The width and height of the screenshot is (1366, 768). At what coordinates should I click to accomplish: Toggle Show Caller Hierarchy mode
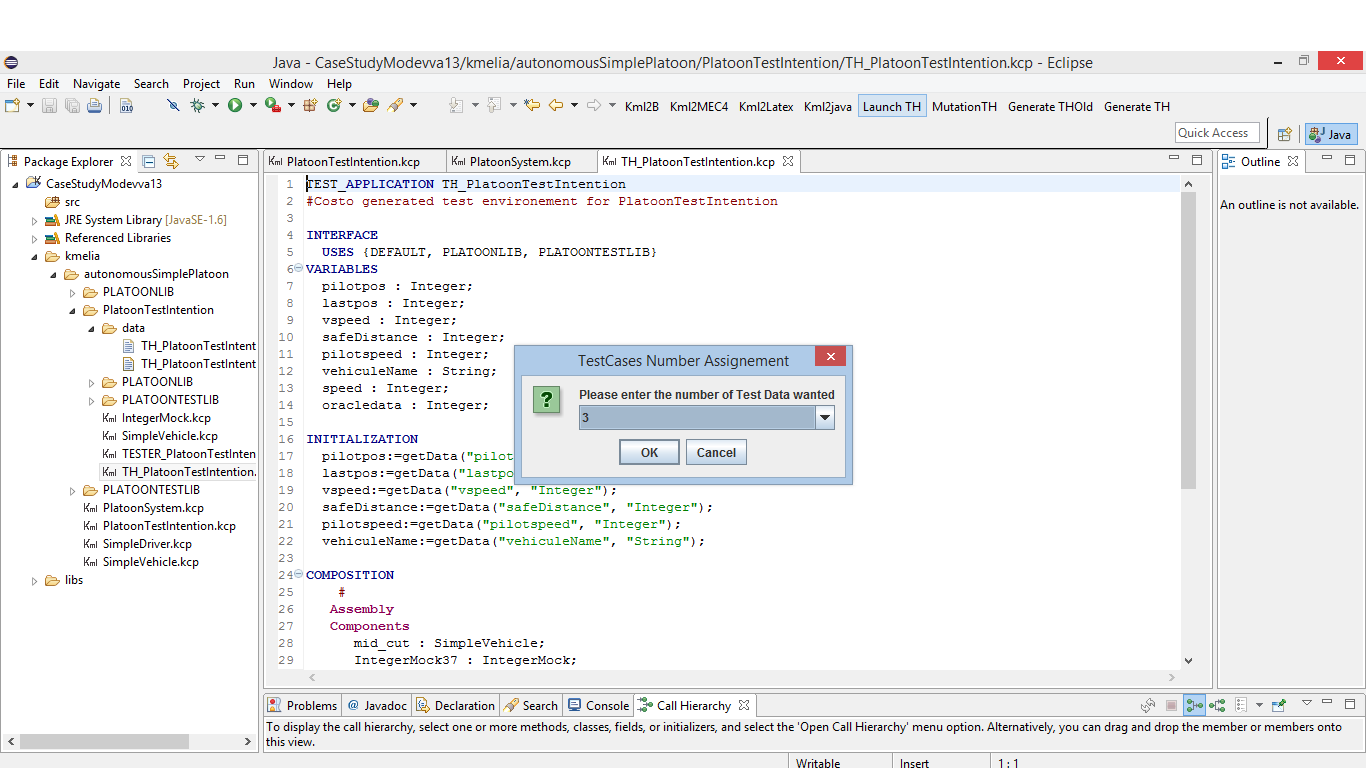point(1194,705)
